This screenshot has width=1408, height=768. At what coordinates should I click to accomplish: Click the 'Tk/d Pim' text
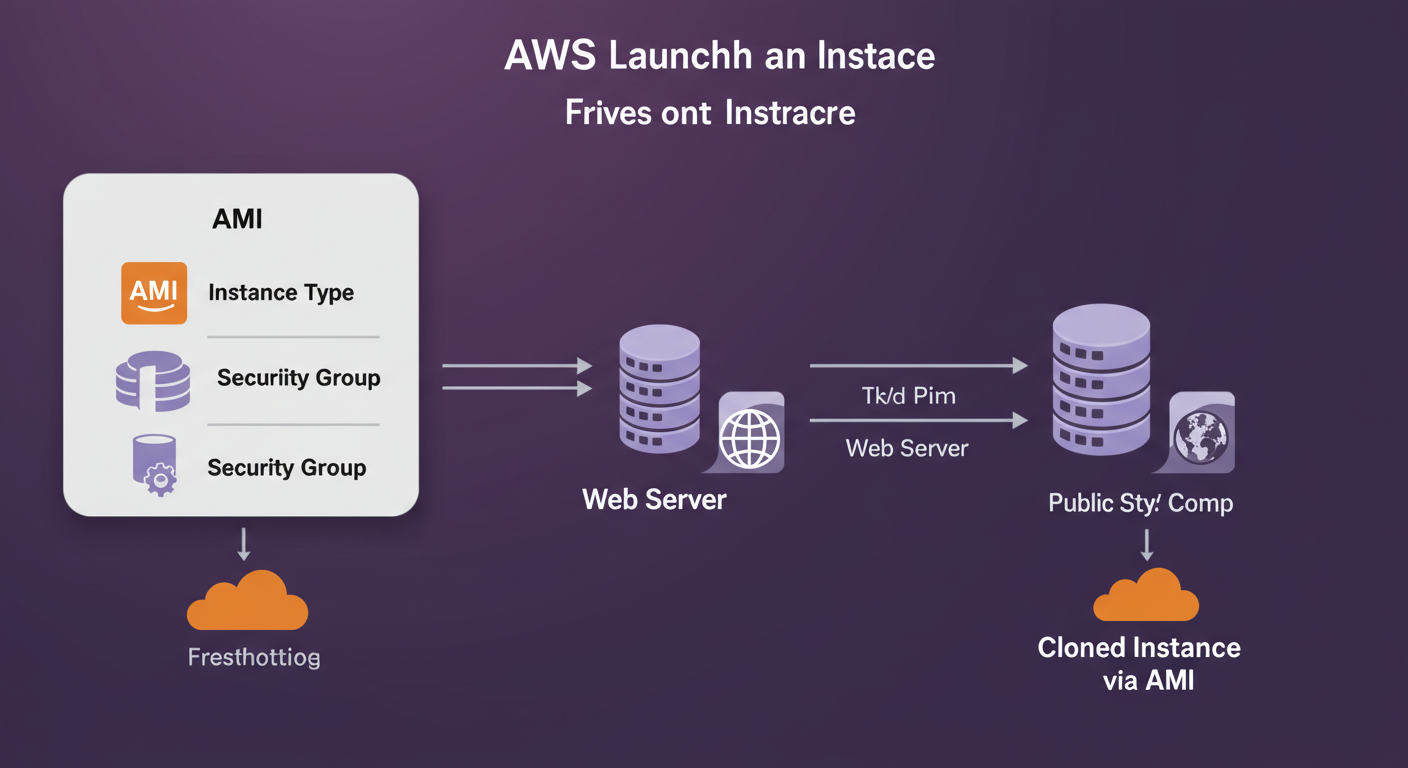click(909, 396)
